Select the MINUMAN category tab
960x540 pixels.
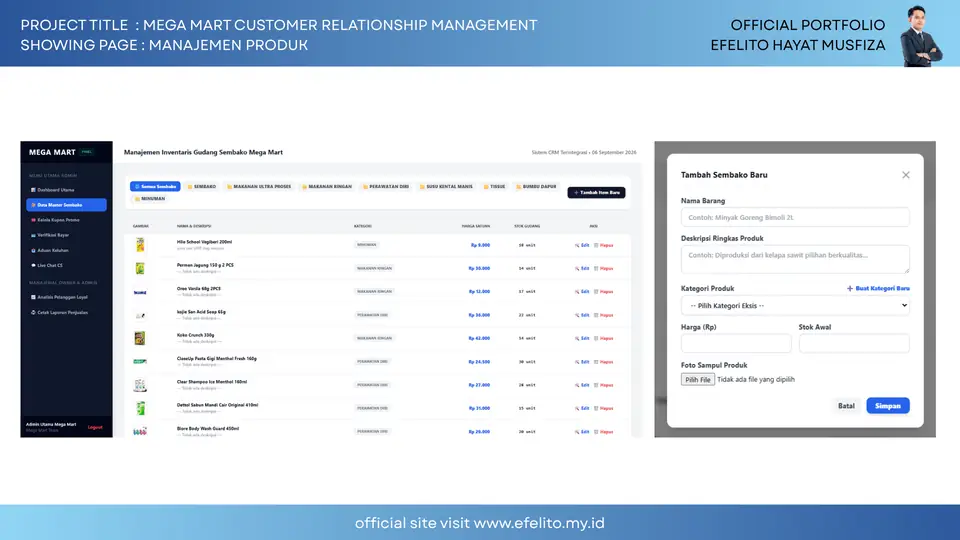pos(150,199)
